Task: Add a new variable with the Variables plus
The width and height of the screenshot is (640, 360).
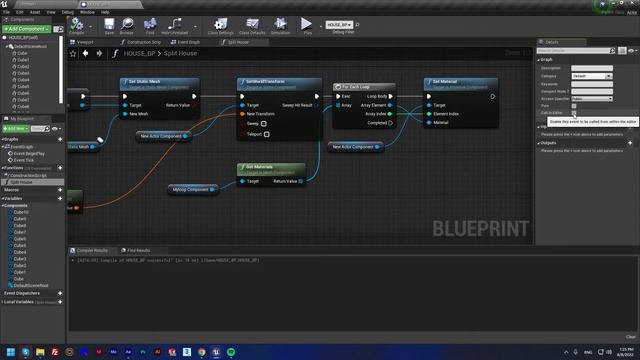Action: (60, 198)
